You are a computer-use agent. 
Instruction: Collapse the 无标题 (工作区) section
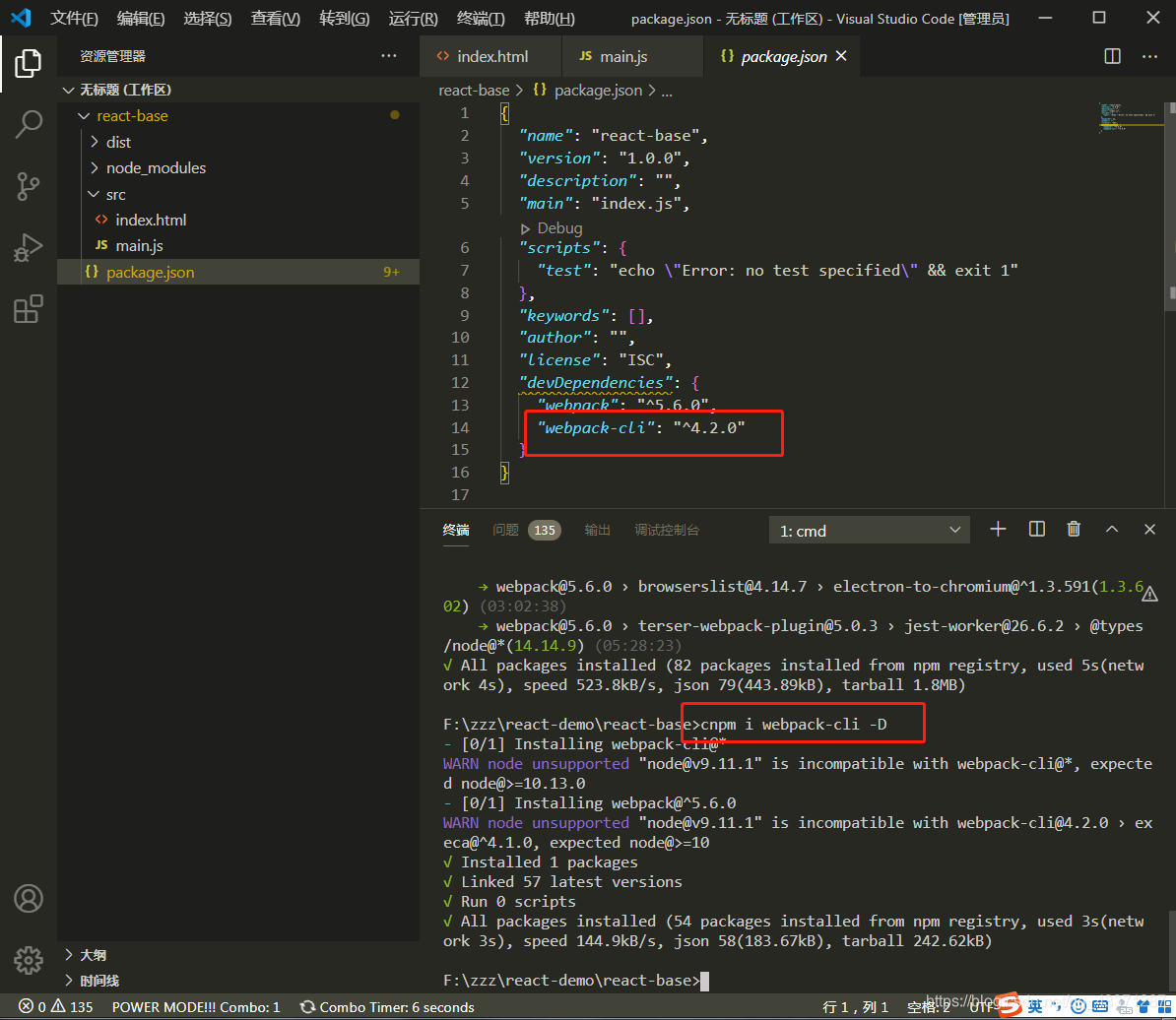238,90
